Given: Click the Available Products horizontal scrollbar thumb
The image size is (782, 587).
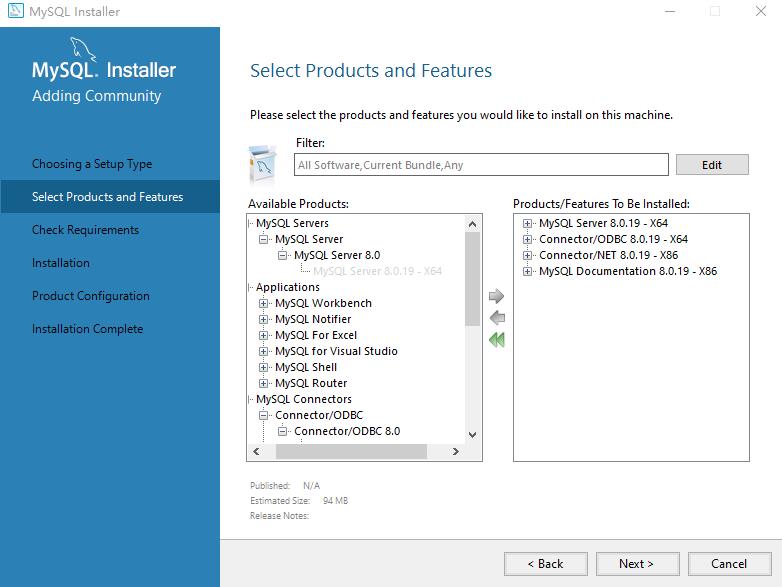Looking at the screenshot, I should pyautogui.click(x=351, y=451).
